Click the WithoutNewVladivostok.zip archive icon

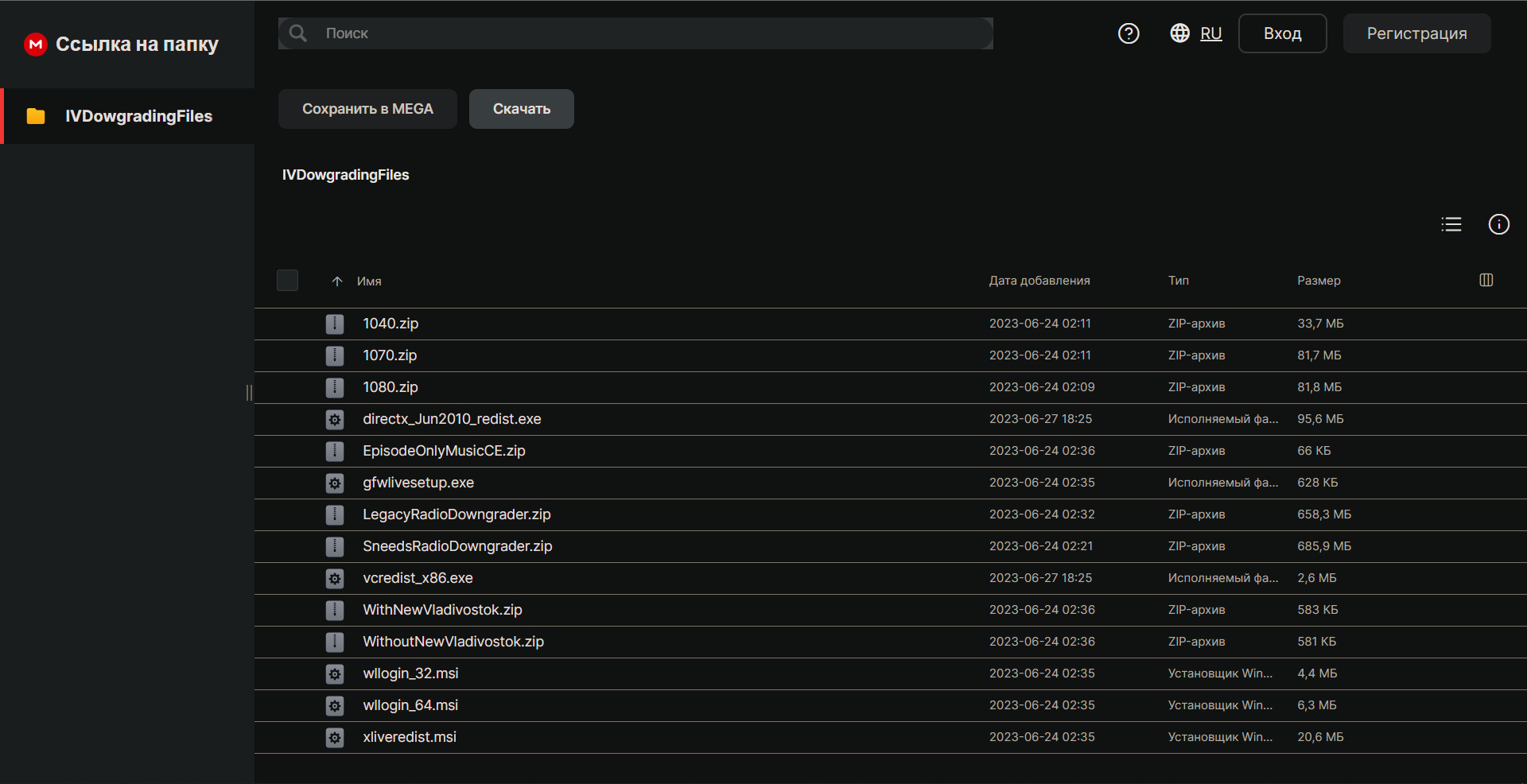click(335, 642)
